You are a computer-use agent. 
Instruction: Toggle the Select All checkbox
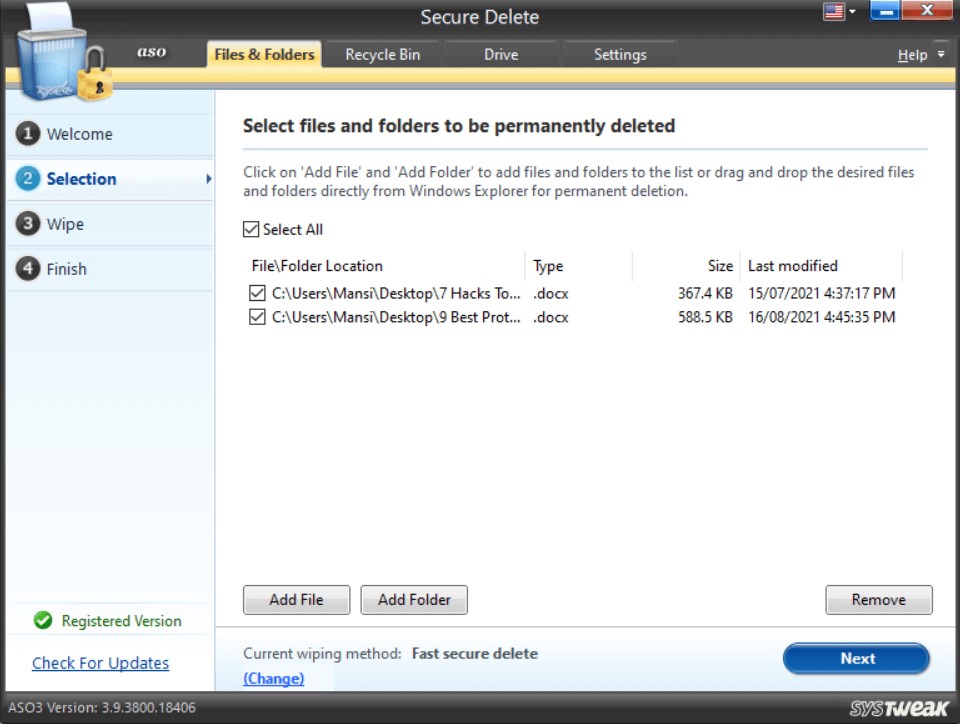coord(251,230)
